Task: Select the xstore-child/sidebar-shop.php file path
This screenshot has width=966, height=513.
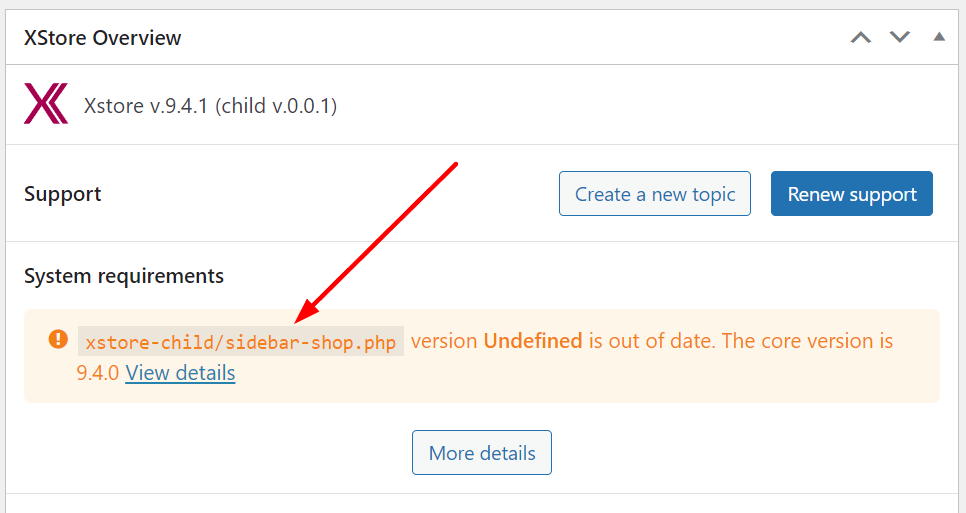Action: (241, 342)
